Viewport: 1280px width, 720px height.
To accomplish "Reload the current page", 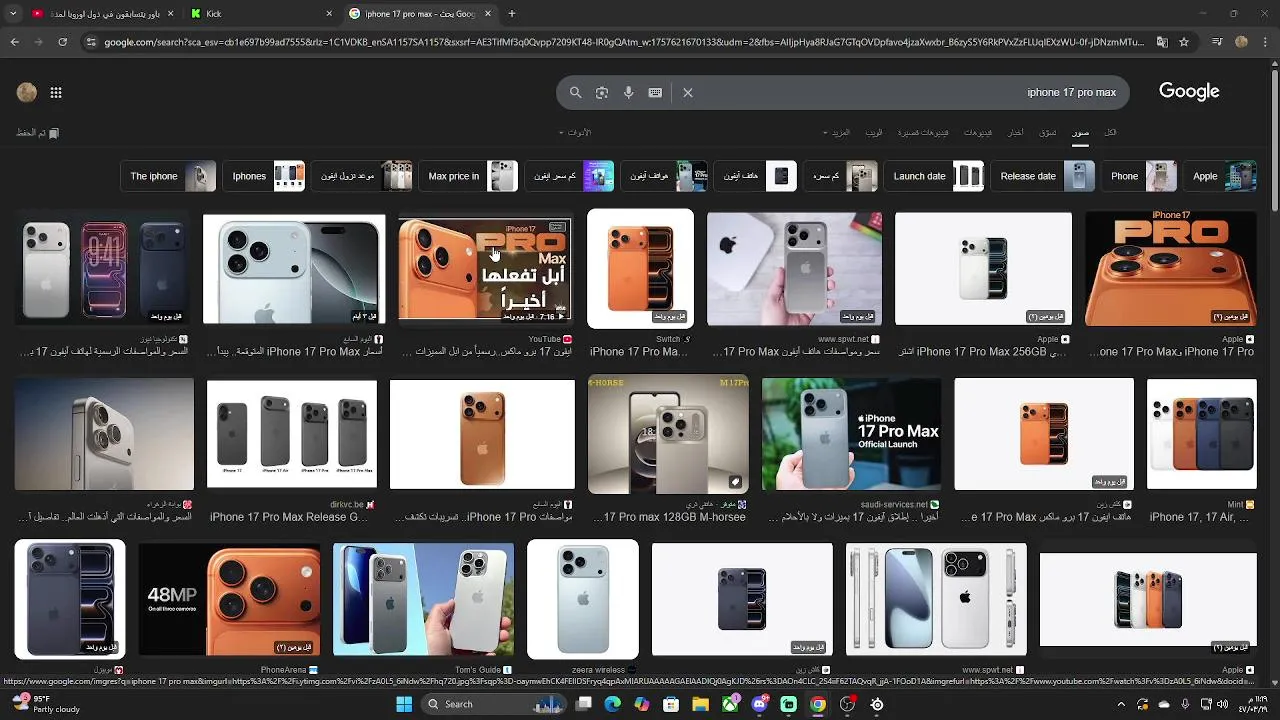I will coord(62,42).
